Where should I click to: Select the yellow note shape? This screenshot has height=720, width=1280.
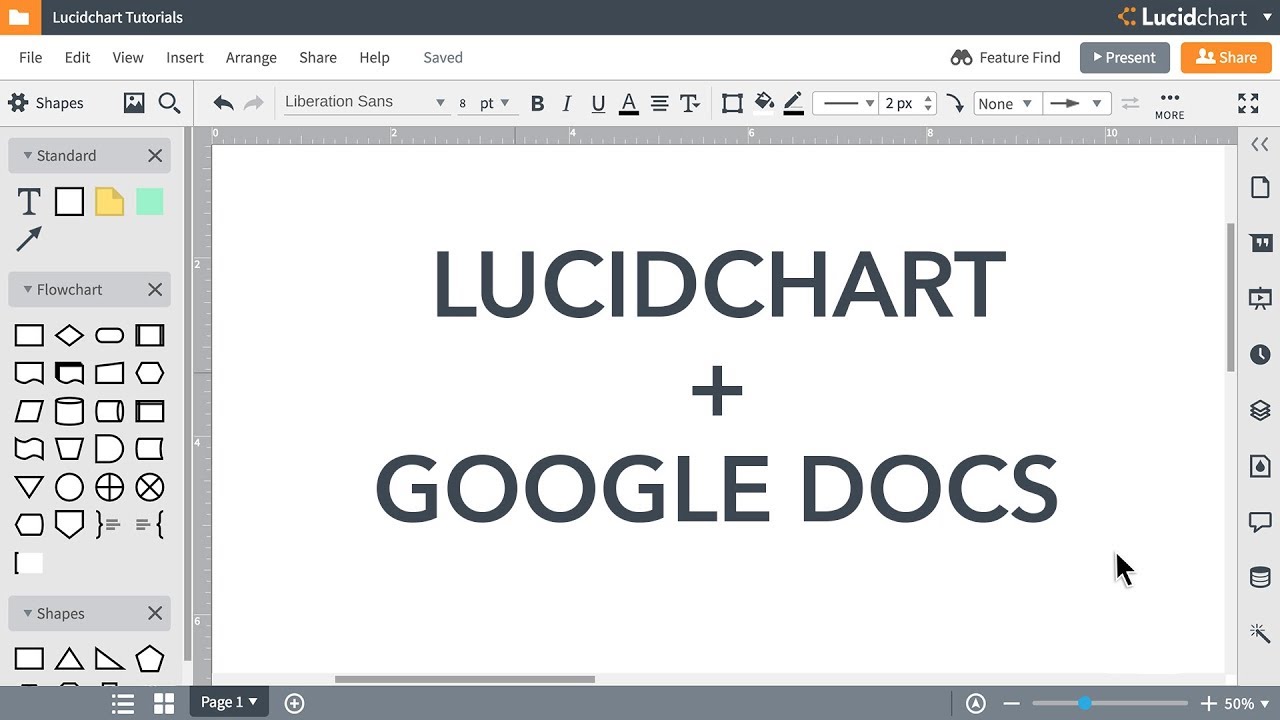coord(109,202)
